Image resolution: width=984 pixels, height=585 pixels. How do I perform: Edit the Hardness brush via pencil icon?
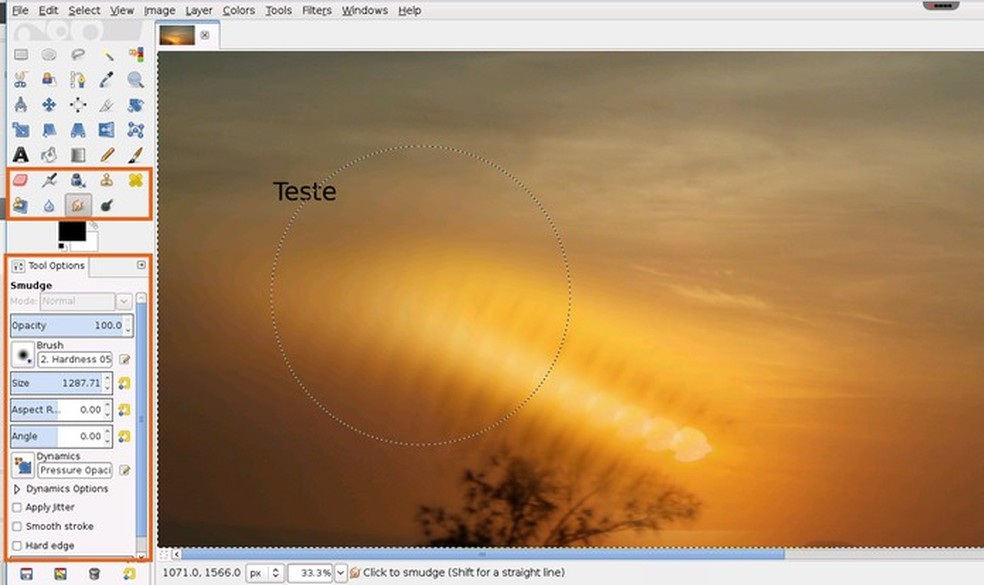(124, 360)
